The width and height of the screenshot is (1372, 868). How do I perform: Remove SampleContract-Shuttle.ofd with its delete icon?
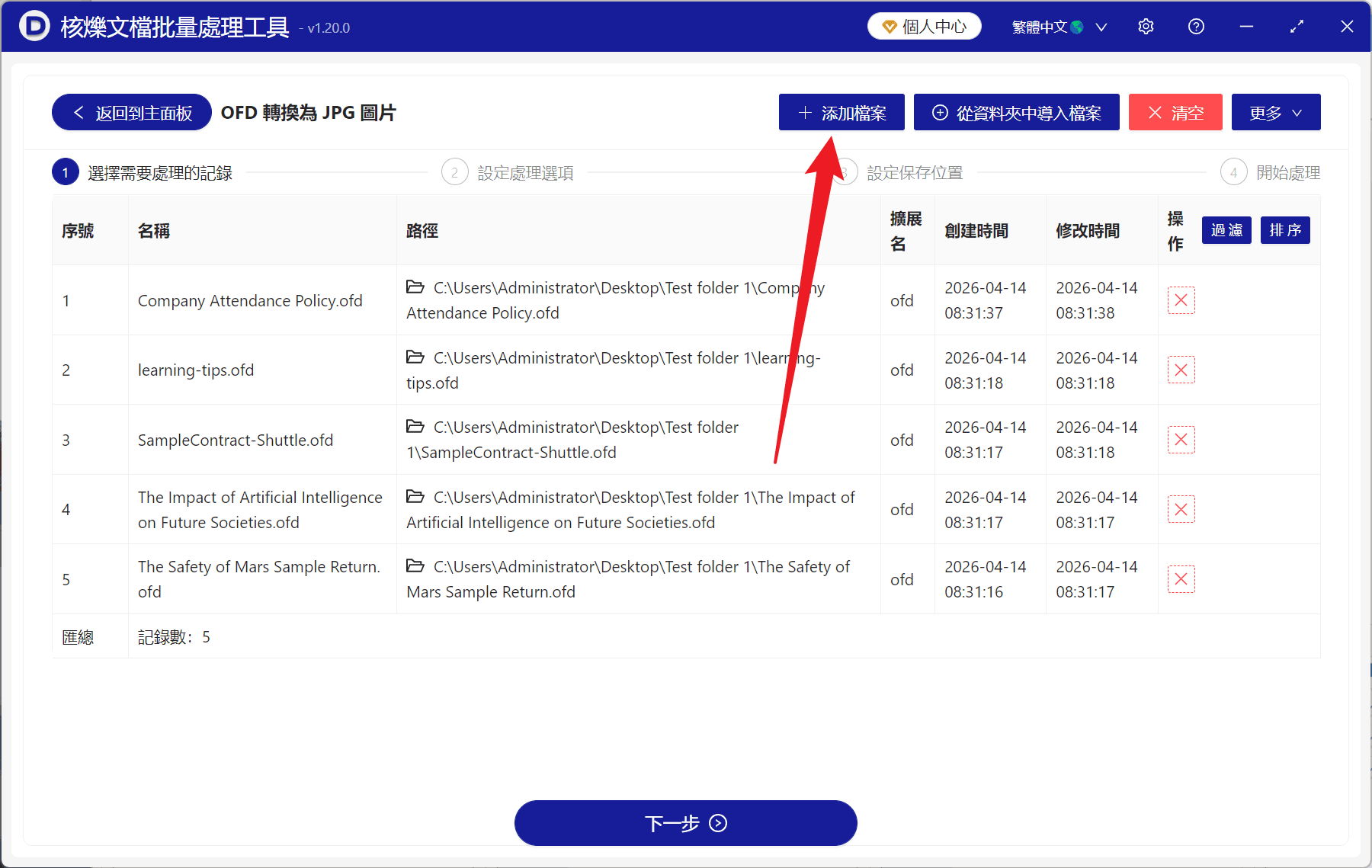tap(1181, 440)
